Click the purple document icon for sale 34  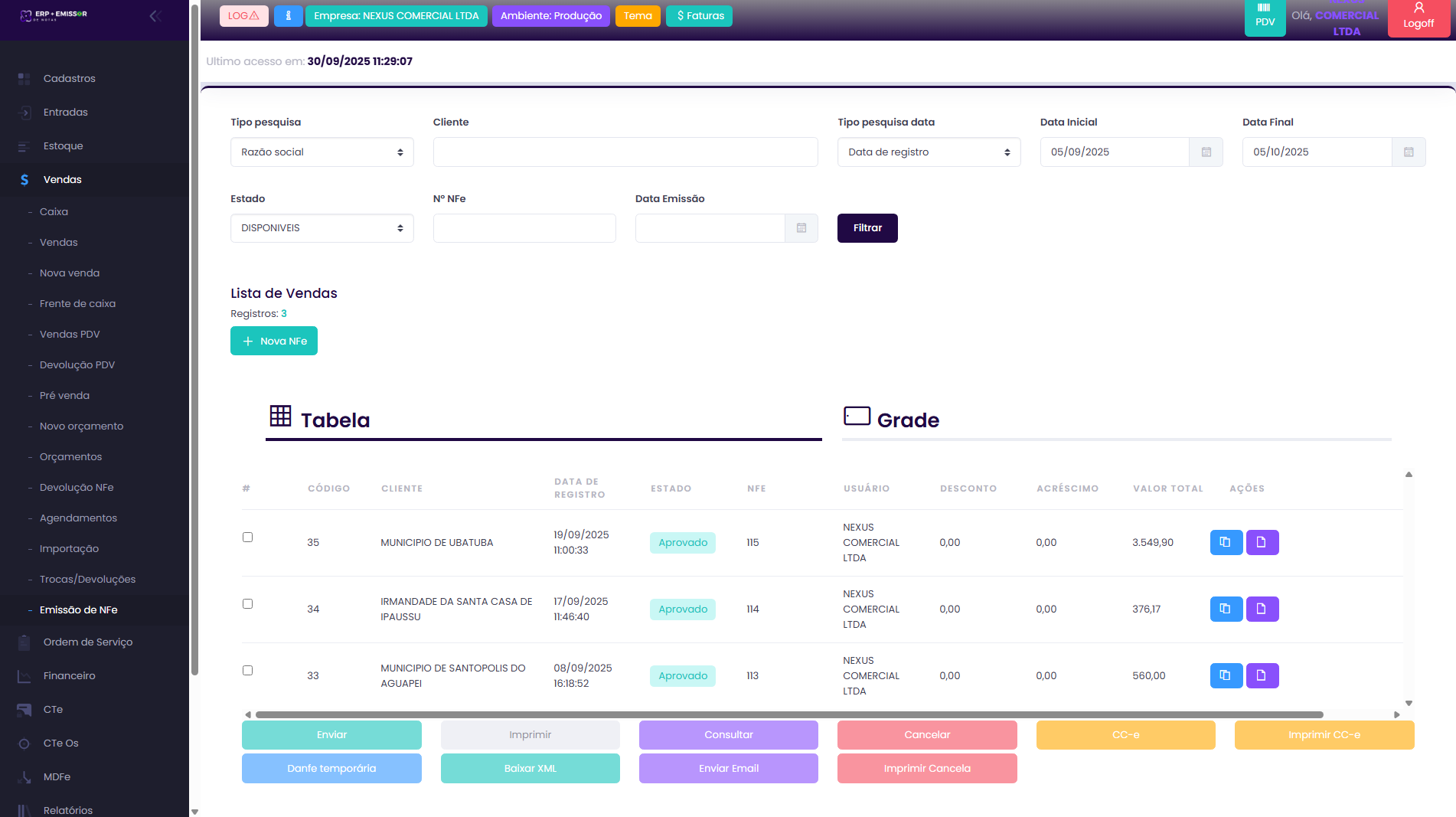pyautogui.click(x=1262, y=609)
